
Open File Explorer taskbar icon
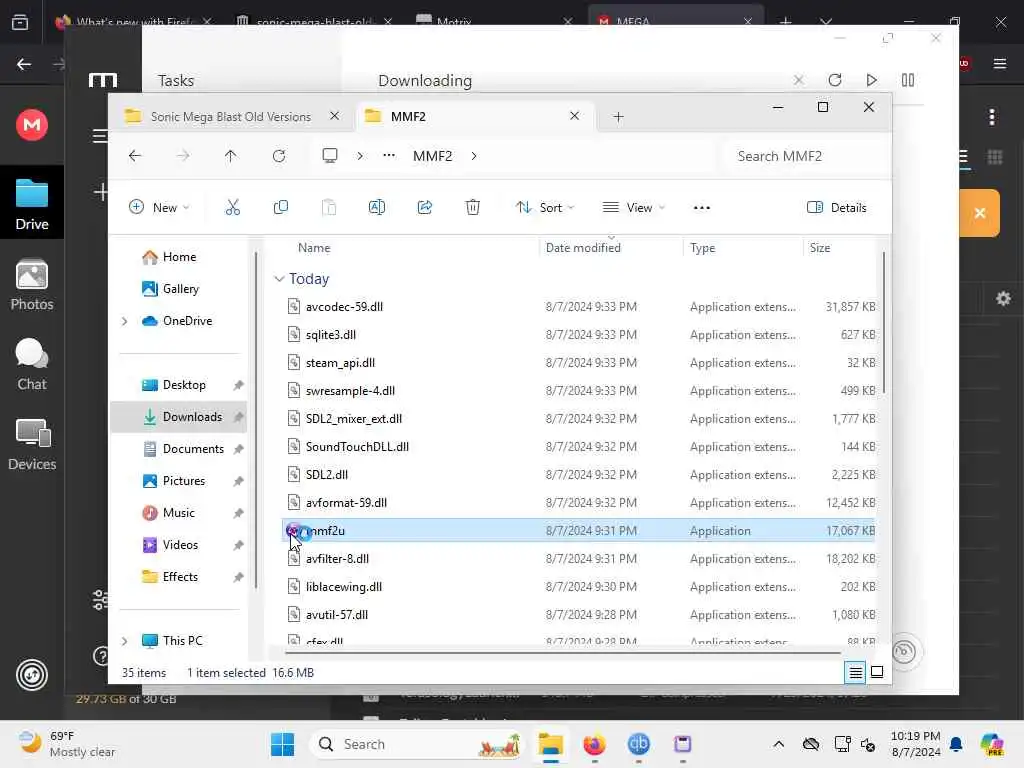pyautogui.click(x=551, y=744)
